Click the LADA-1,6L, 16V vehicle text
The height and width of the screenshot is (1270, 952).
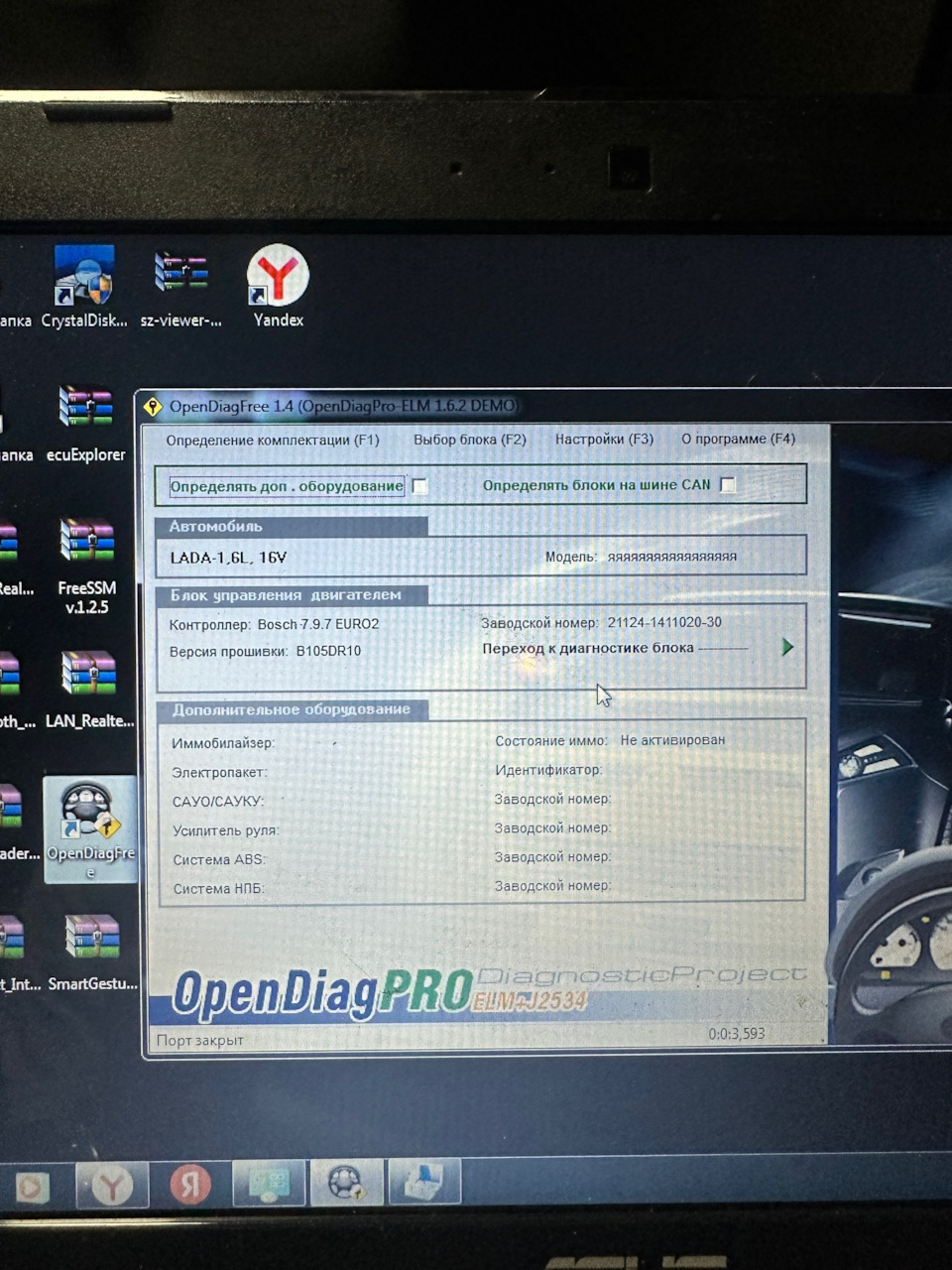coord(228,558)
